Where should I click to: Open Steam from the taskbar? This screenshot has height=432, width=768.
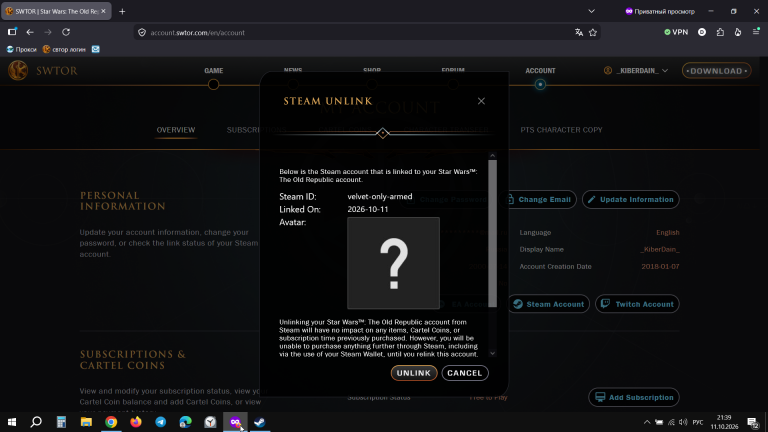tap(260, 422)
